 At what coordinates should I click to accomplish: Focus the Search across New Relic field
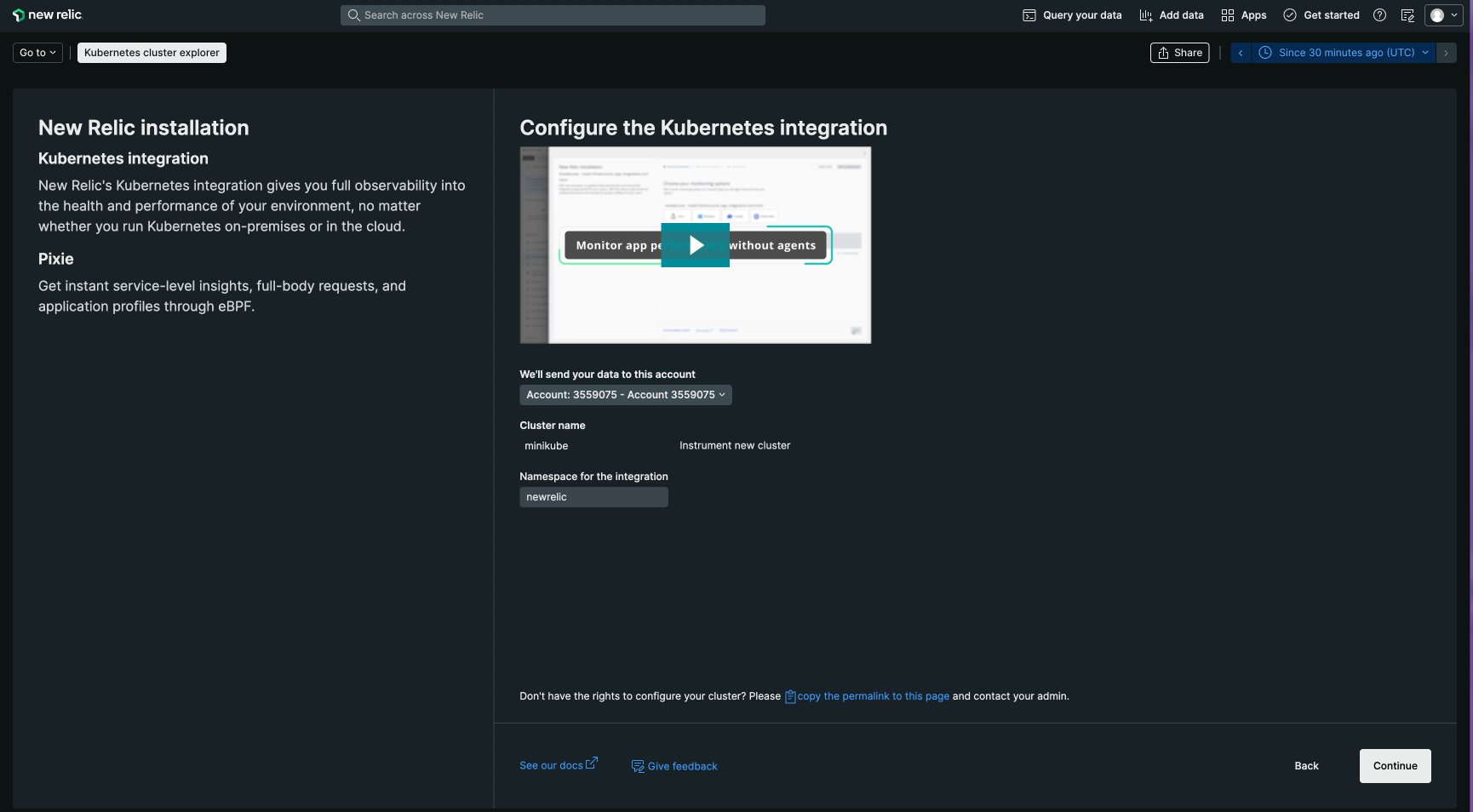[x=553, y=15]
